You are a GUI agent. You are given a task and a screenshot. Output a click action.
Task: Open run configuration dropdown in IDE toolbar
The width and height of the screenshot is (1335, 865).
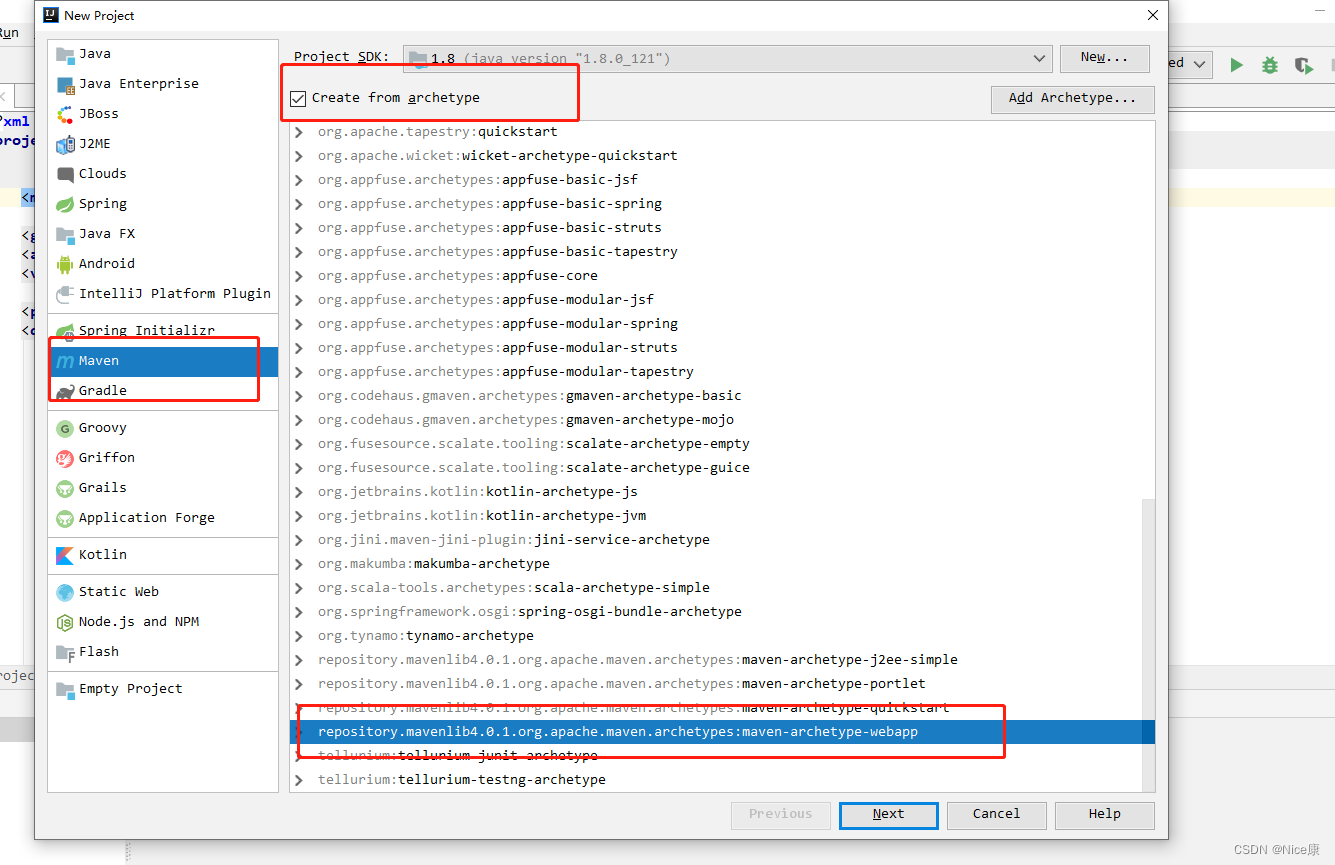click(x=1191, y=64)
